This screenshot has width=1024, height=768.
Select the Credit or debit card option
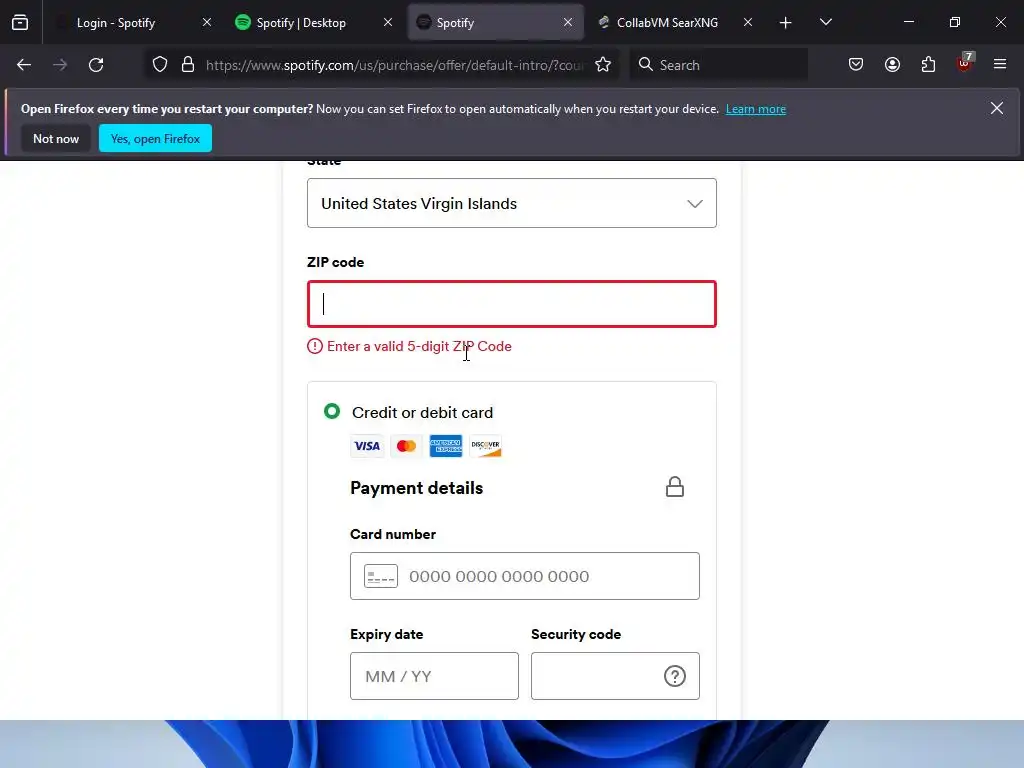click(x=332, y=411)
